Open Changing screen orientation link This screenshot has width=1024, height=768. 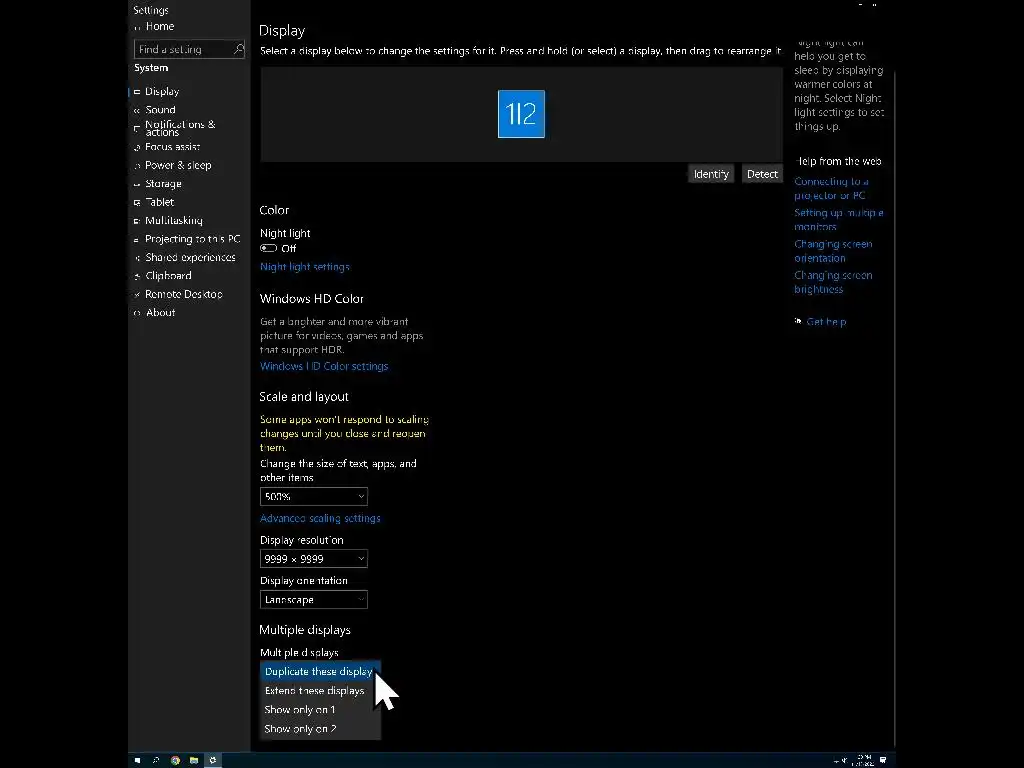tap(833, 251)
